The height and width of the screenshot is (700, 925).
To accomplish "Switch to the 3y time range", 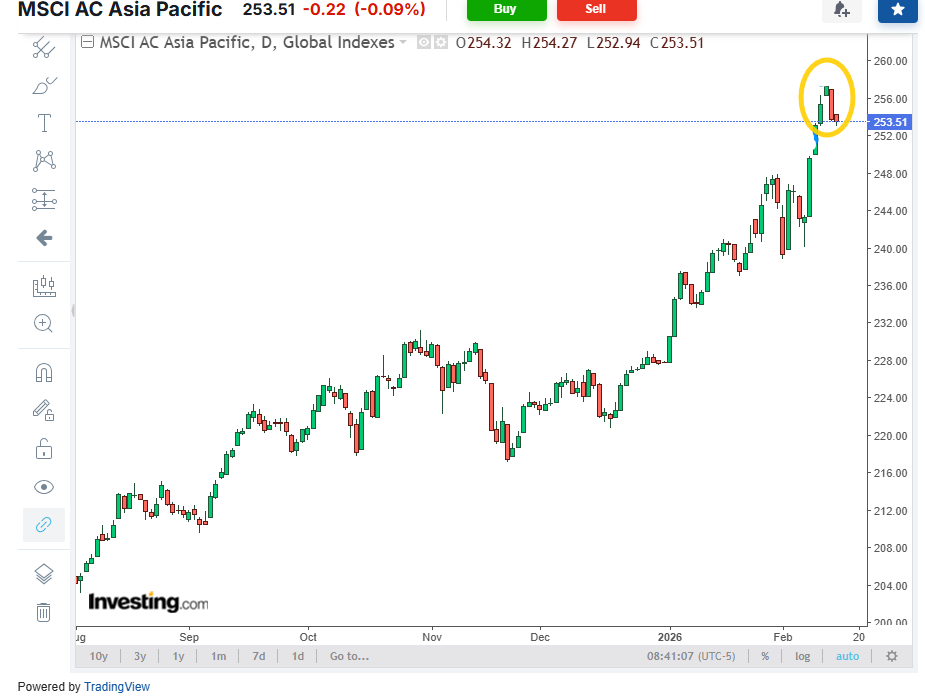I will point(140,656).
